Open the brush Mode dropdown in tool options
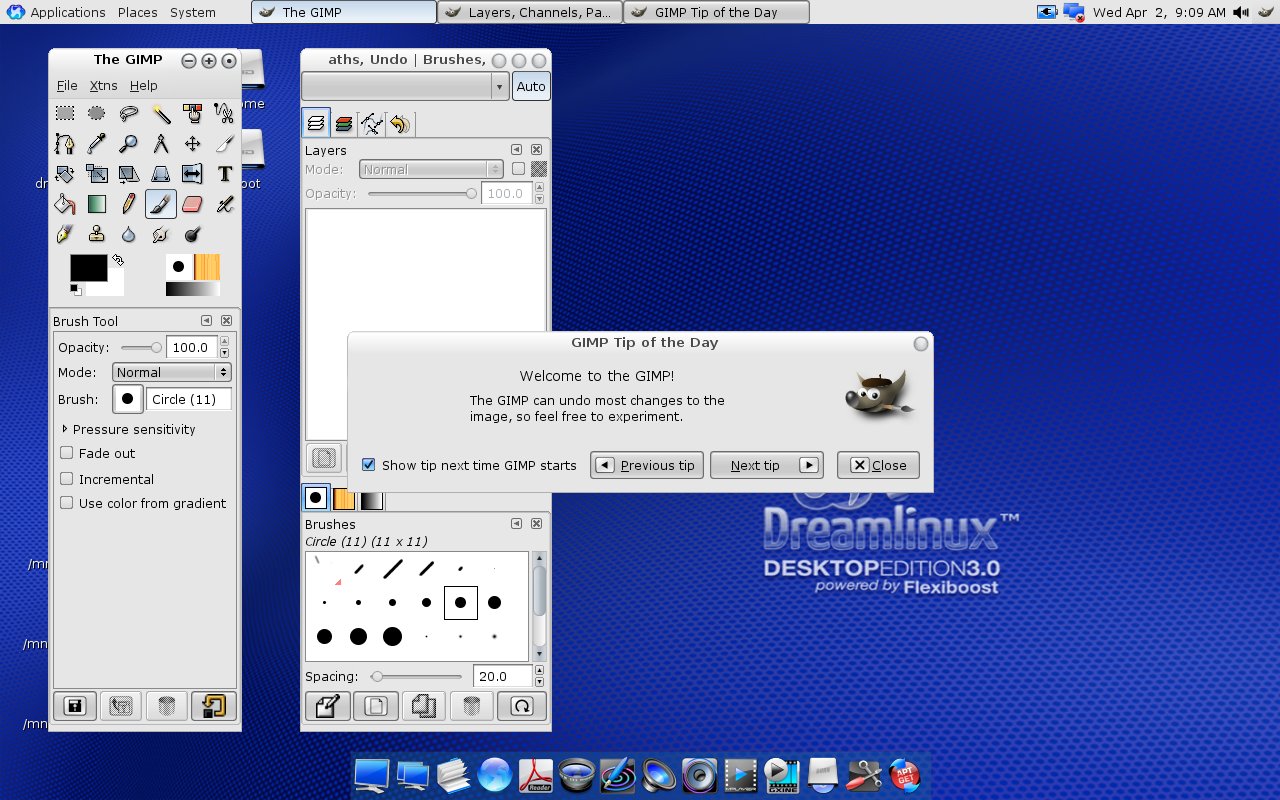Viewport: 1280px width, 800px height. pyautogui.click(x=171, y=372)
